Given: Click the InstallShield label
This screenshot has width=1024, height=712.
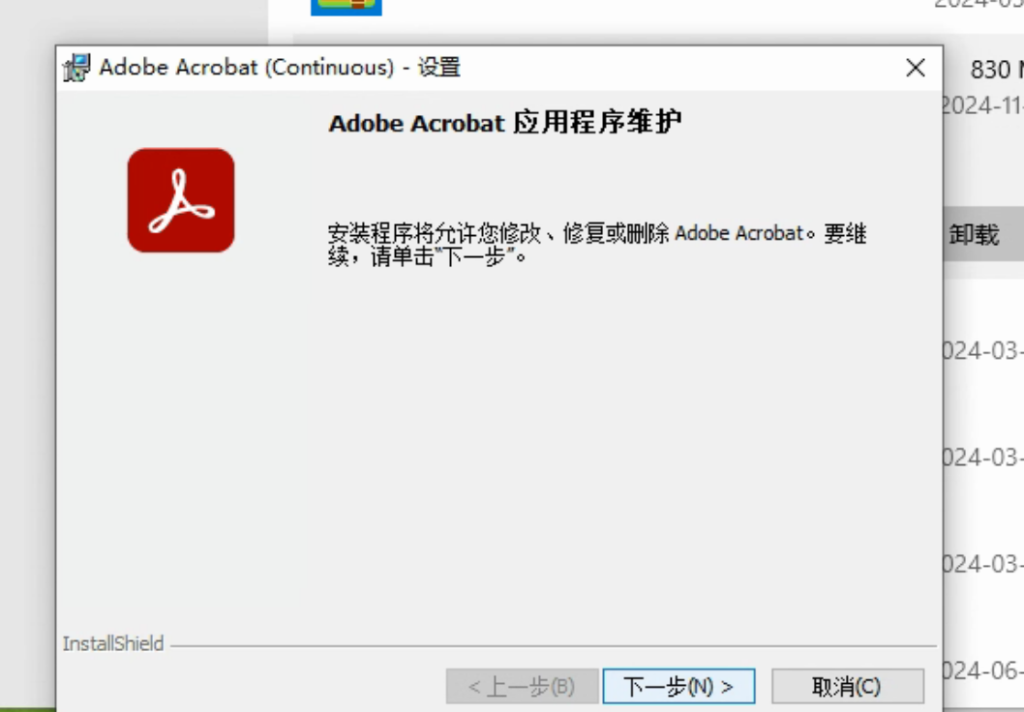Looking at the screenshot, I should pos(113,643).
